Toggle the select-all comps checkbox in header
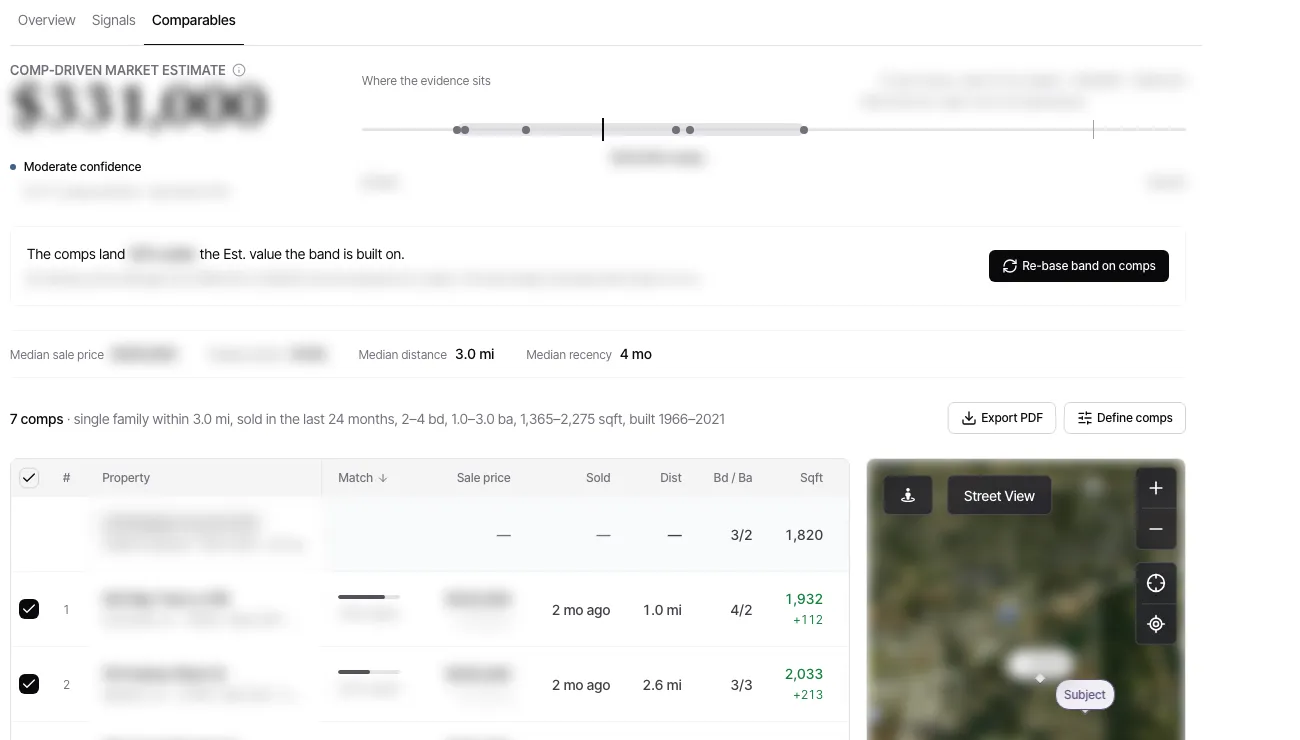The height and width of the screenshot is (740, 1300). pyautogui.click(x=29, y=478)
